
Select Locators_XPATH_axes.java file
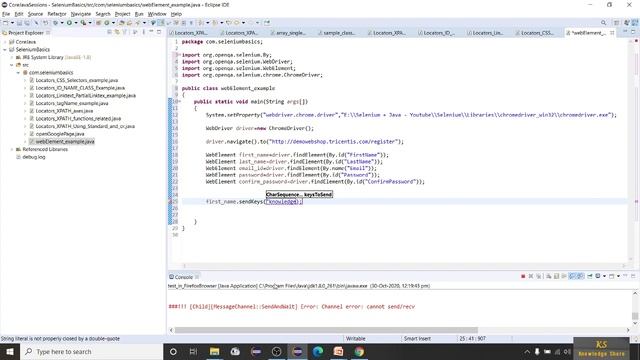point(64,111)
